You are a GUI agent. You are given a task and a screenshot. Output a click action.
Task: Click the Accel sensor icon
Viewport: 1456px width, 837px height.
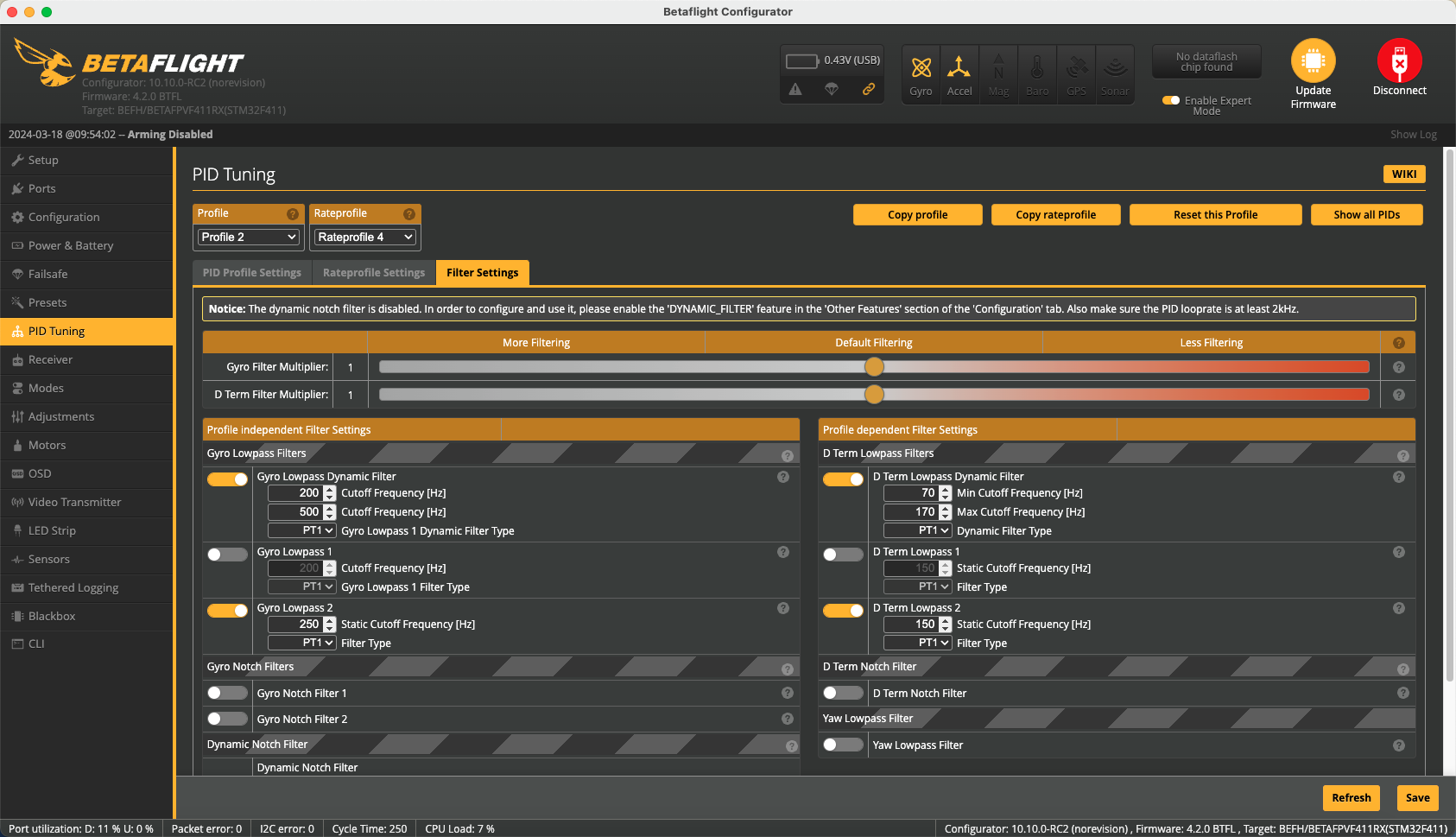point(959,67)
